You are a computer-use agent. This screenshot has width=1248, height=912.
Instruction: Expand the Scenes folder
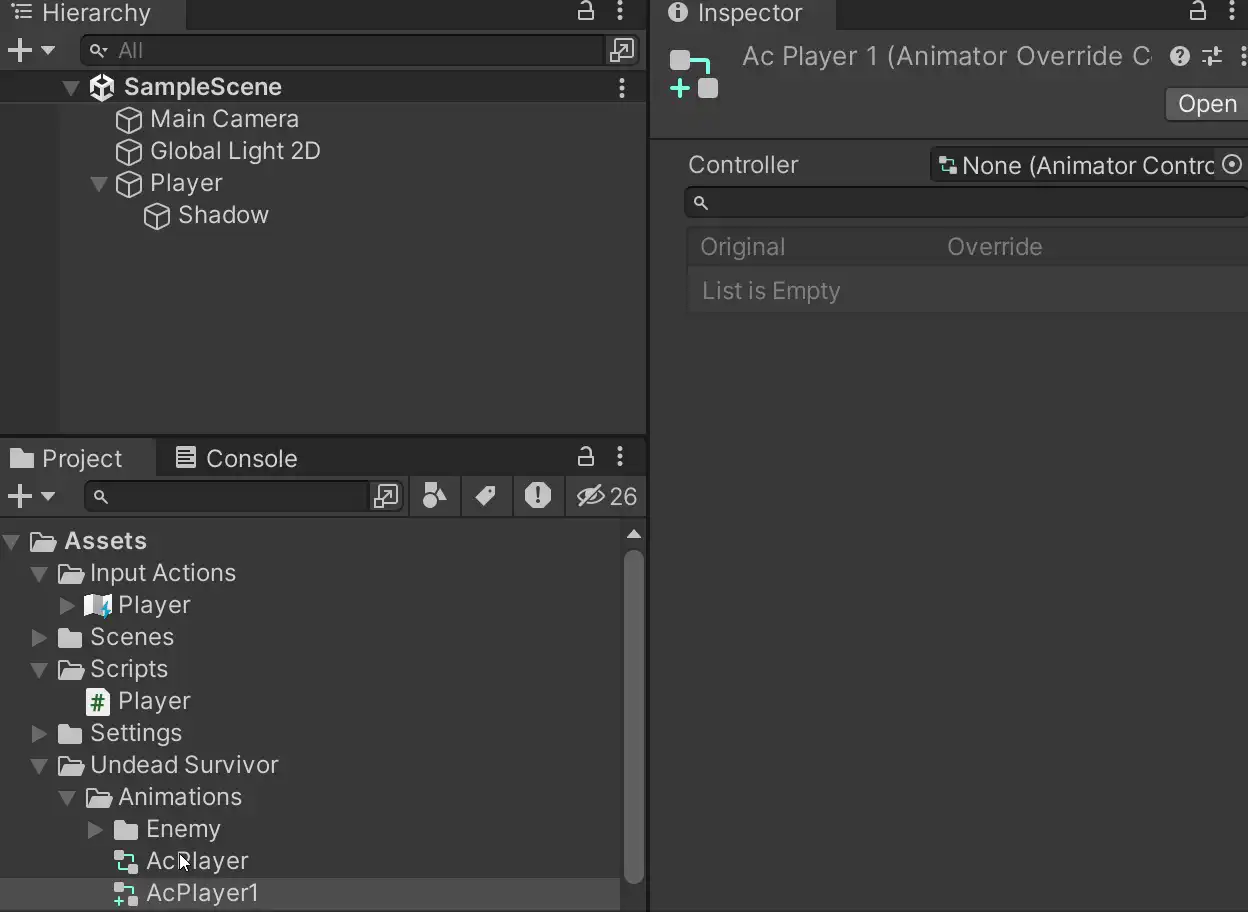[x=39, y=638]
